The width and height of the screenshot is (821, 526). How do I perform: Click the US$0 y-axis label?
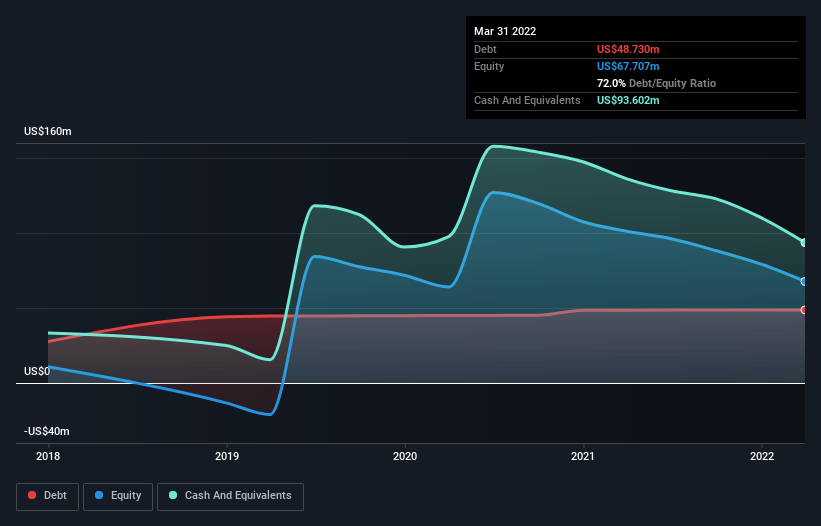[x=37, y=372]
